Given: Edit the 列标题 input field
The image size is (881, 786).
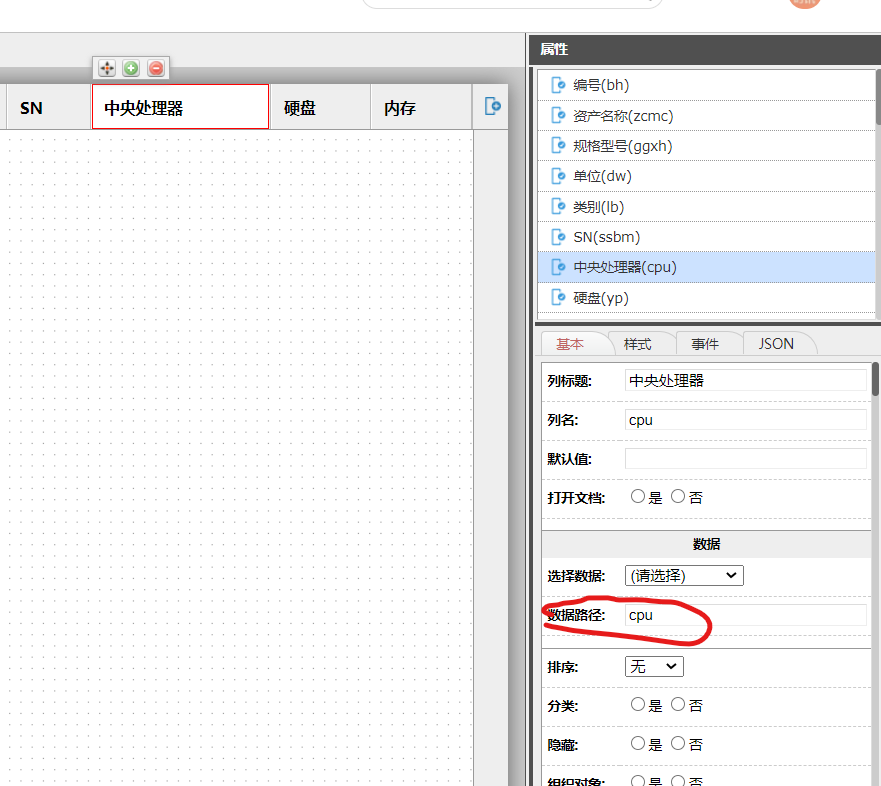Looking at the screenshot, I should [x=746, y=380].
